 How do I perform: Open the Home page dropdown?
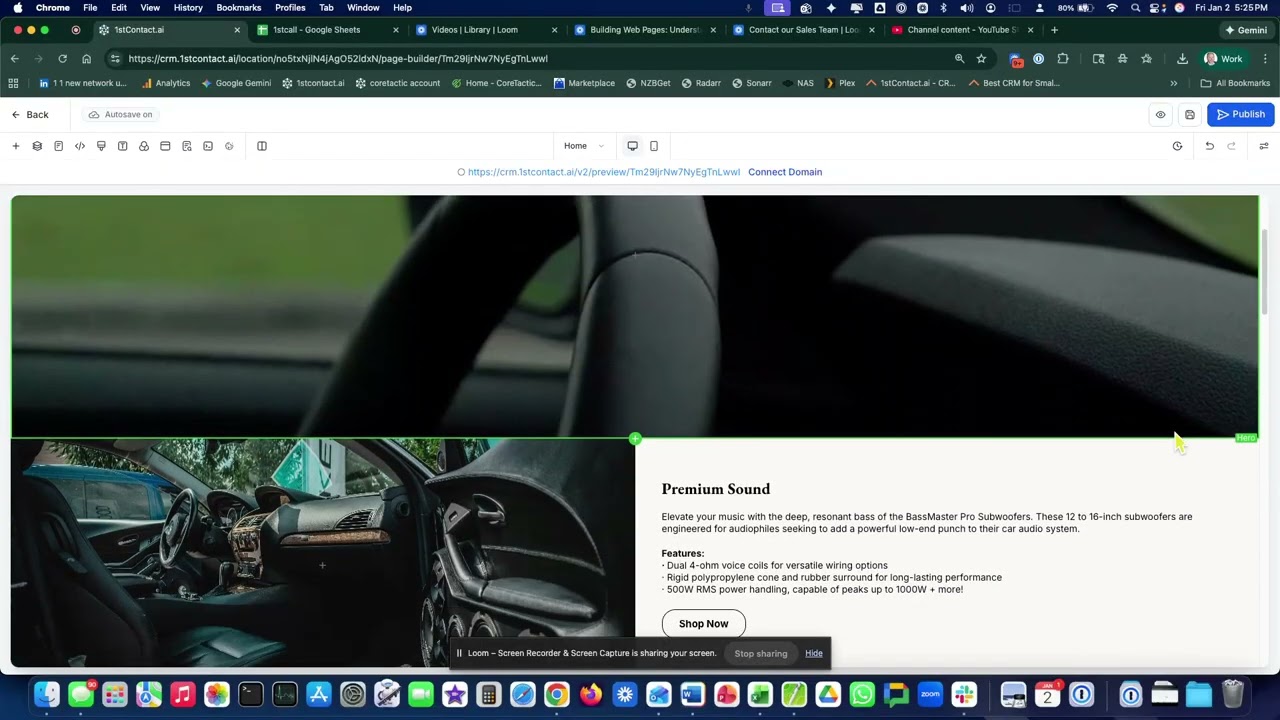click(584, 146)
